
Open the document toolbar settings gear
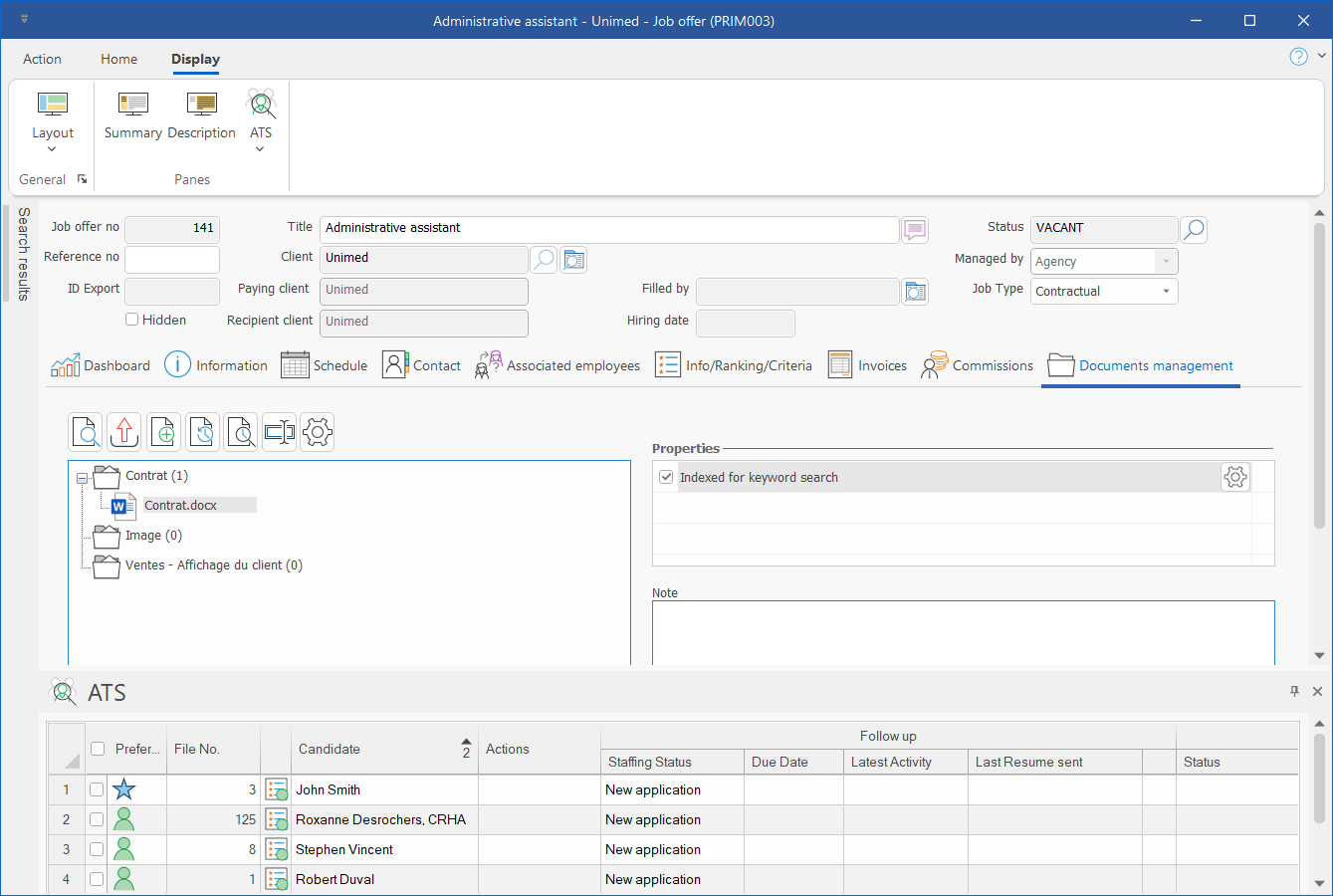(x=318, y=432)
